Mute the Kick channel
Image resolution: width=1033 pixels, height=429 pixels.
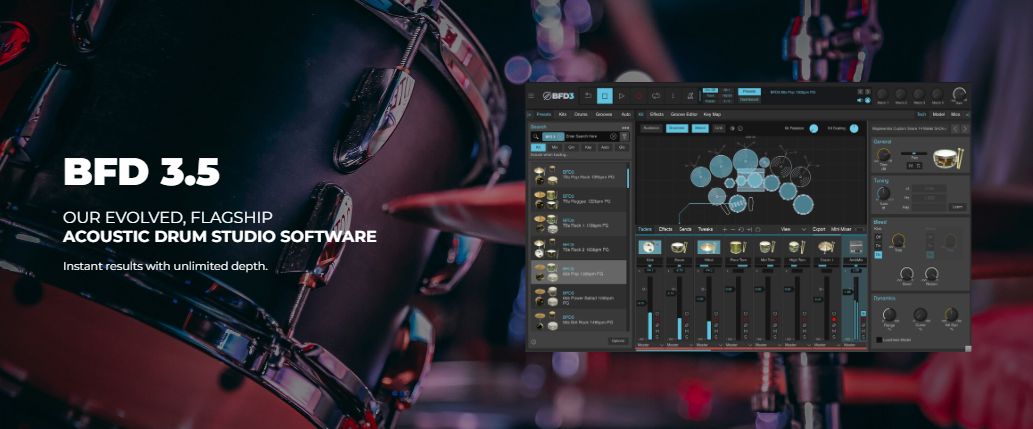[657, 331]
